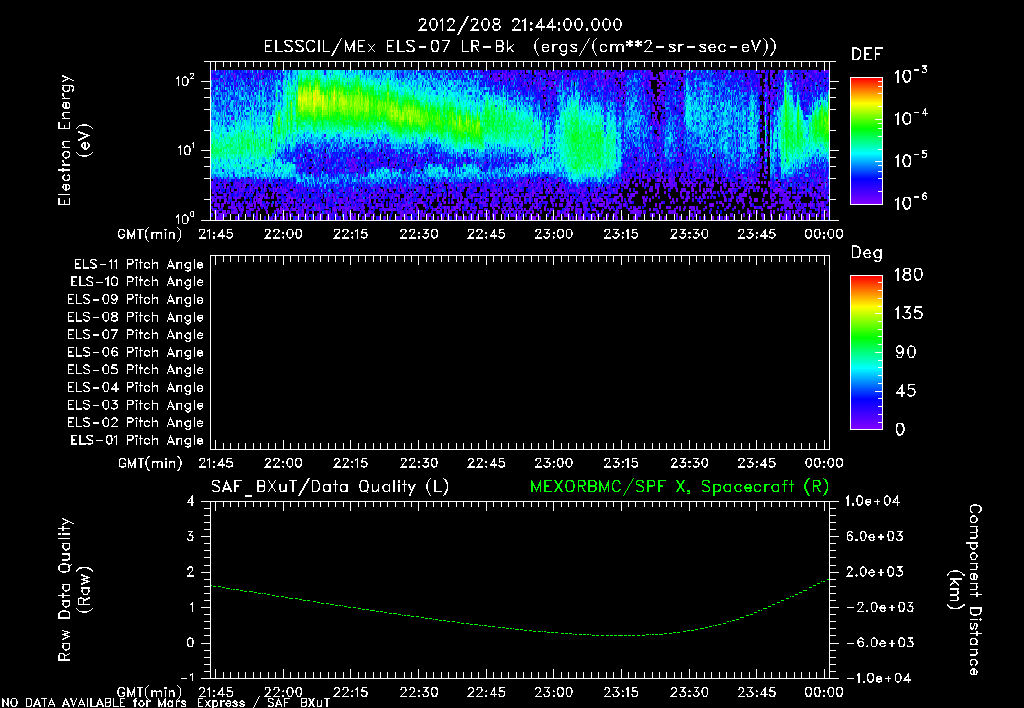Click 23:00 time tick under the spectrogram
The width and height of the screenshot is (1024, 708).
553,234
